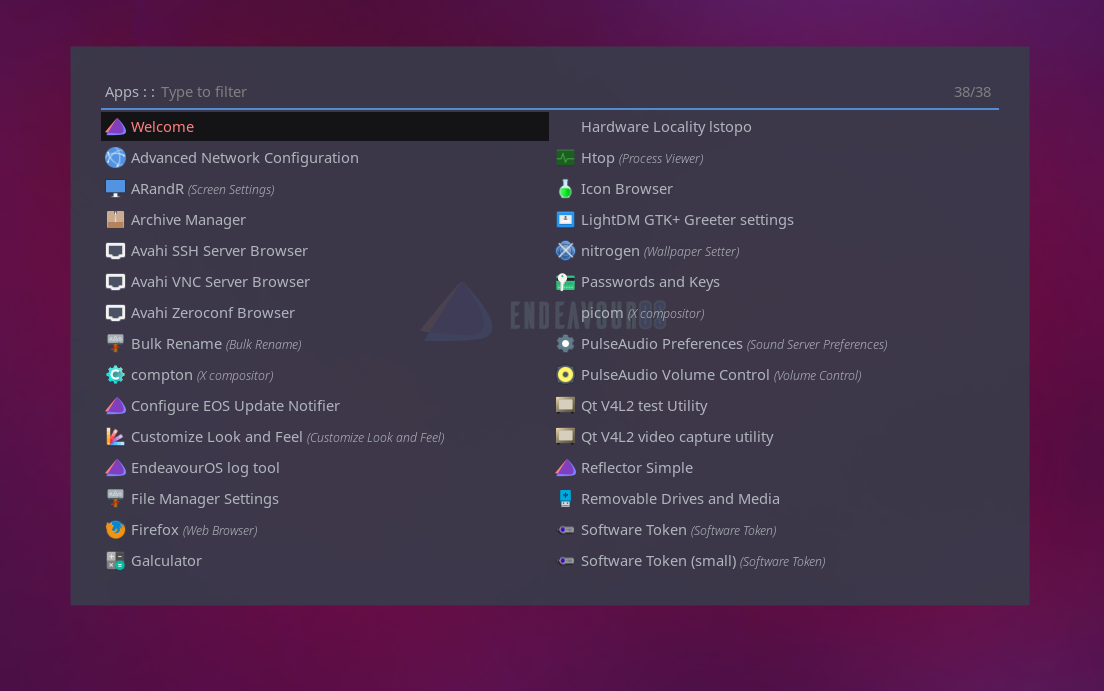The width and height of the screenshot is (1104, 691).
Task: Select Avahi VNC Server Browser label
Action: (x=220, y=282)
